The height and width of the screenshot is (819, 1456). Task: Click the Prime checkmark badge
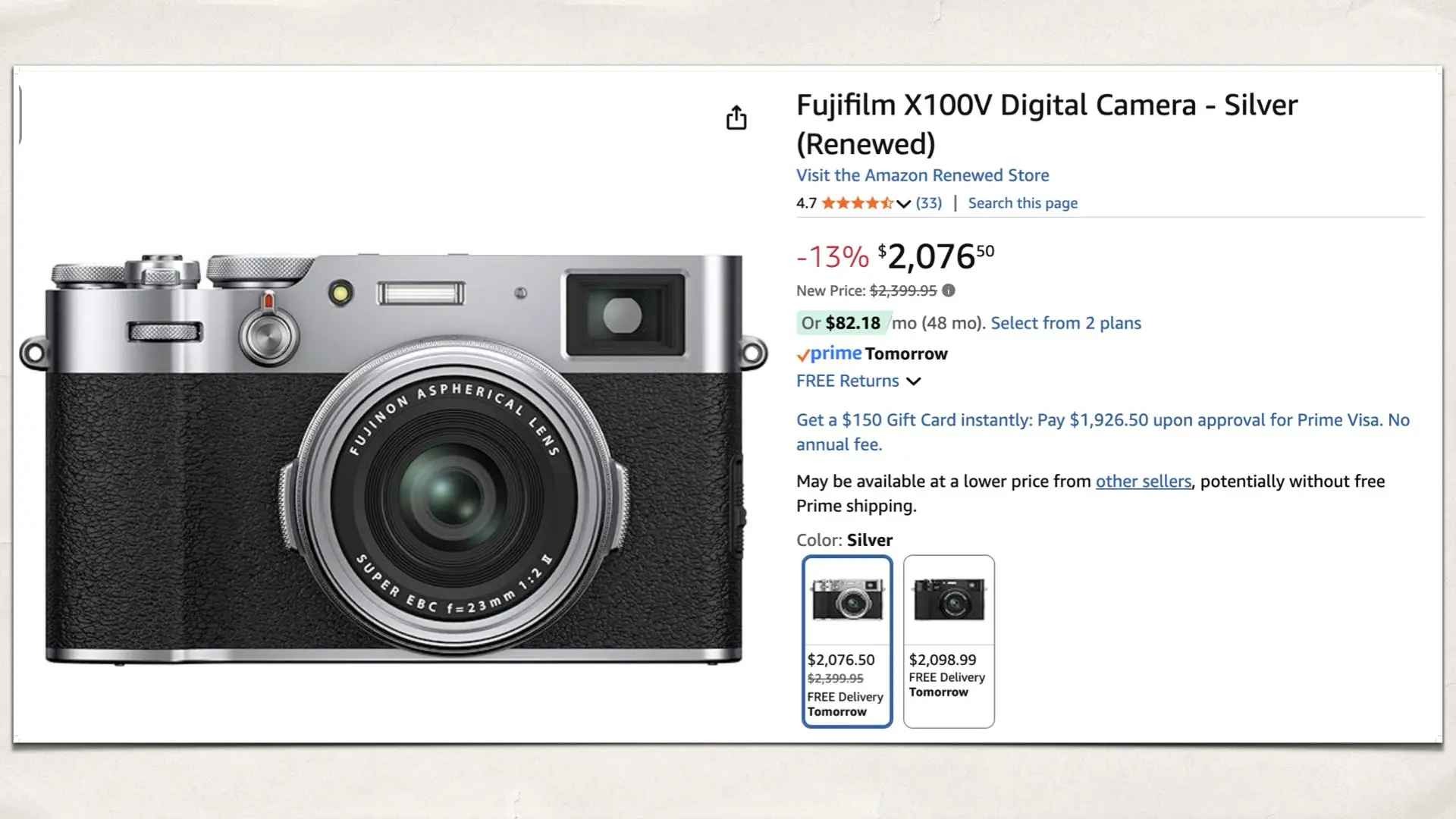pyautogui.click(x=803, y=353)
